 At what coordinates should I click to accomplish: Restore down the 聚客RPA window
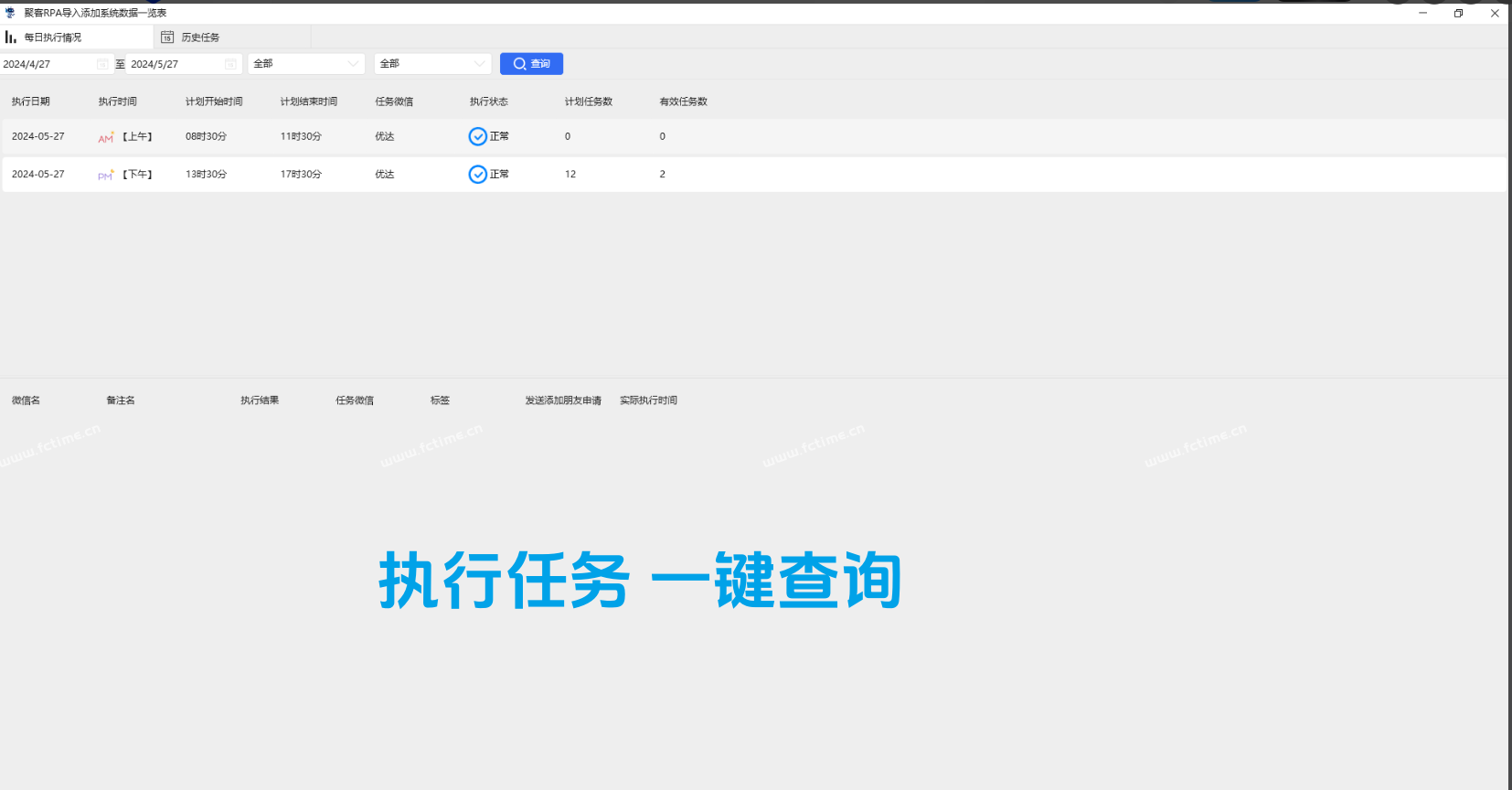1458,13
